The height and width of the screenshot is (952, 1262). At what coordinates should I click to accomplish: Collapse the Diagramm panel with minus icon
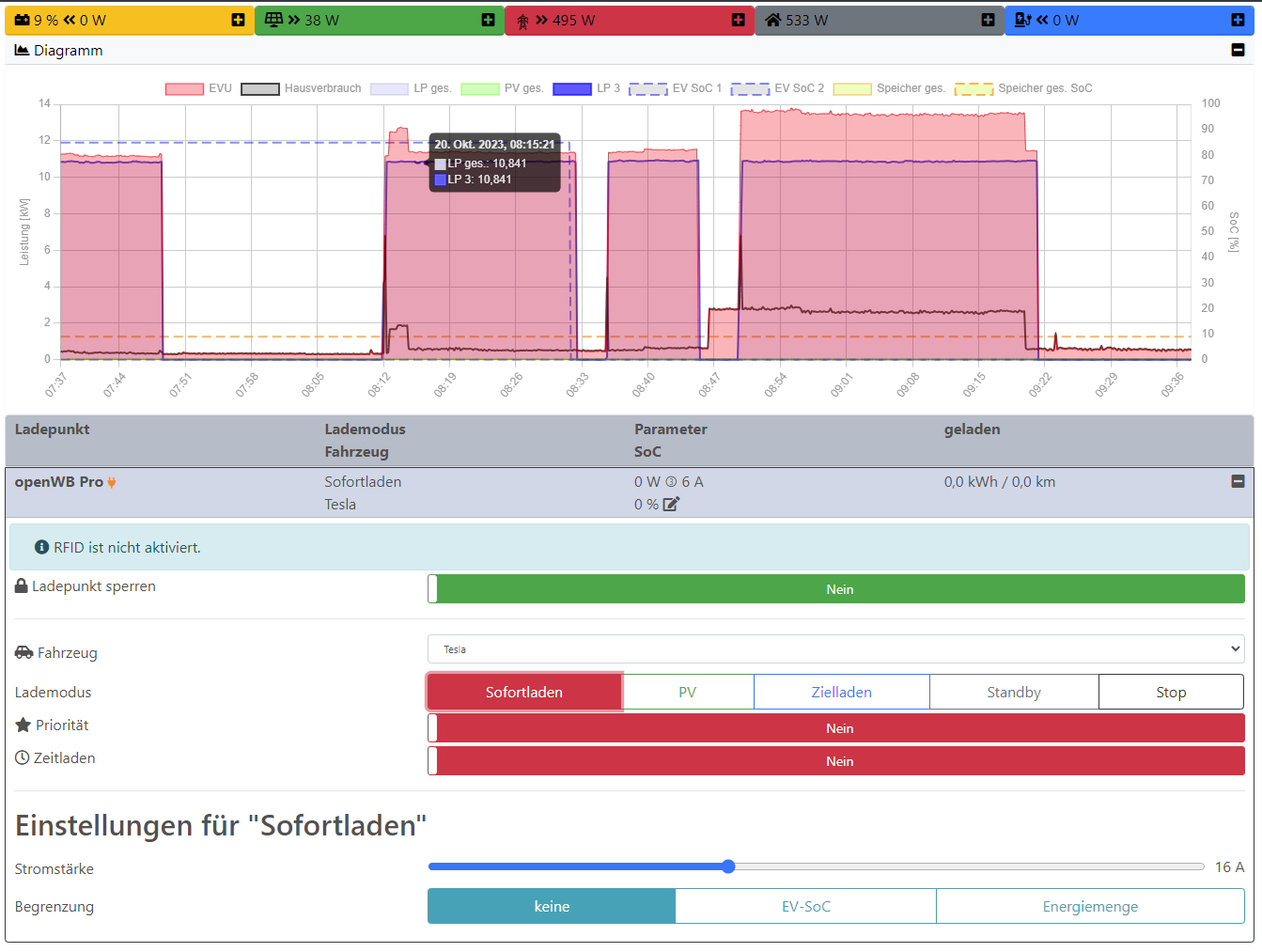click(x=1238, y=50)
